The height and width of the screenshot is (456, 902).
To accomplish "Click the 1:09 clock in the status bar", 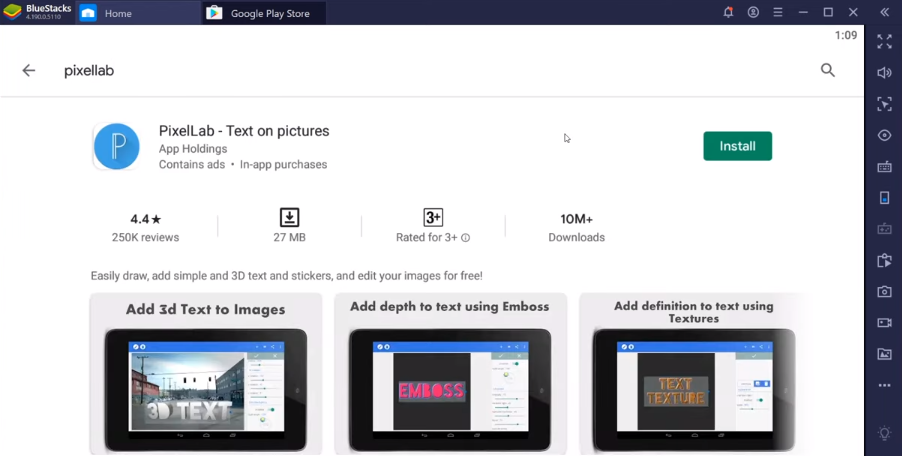I will (x=846, y=35).
